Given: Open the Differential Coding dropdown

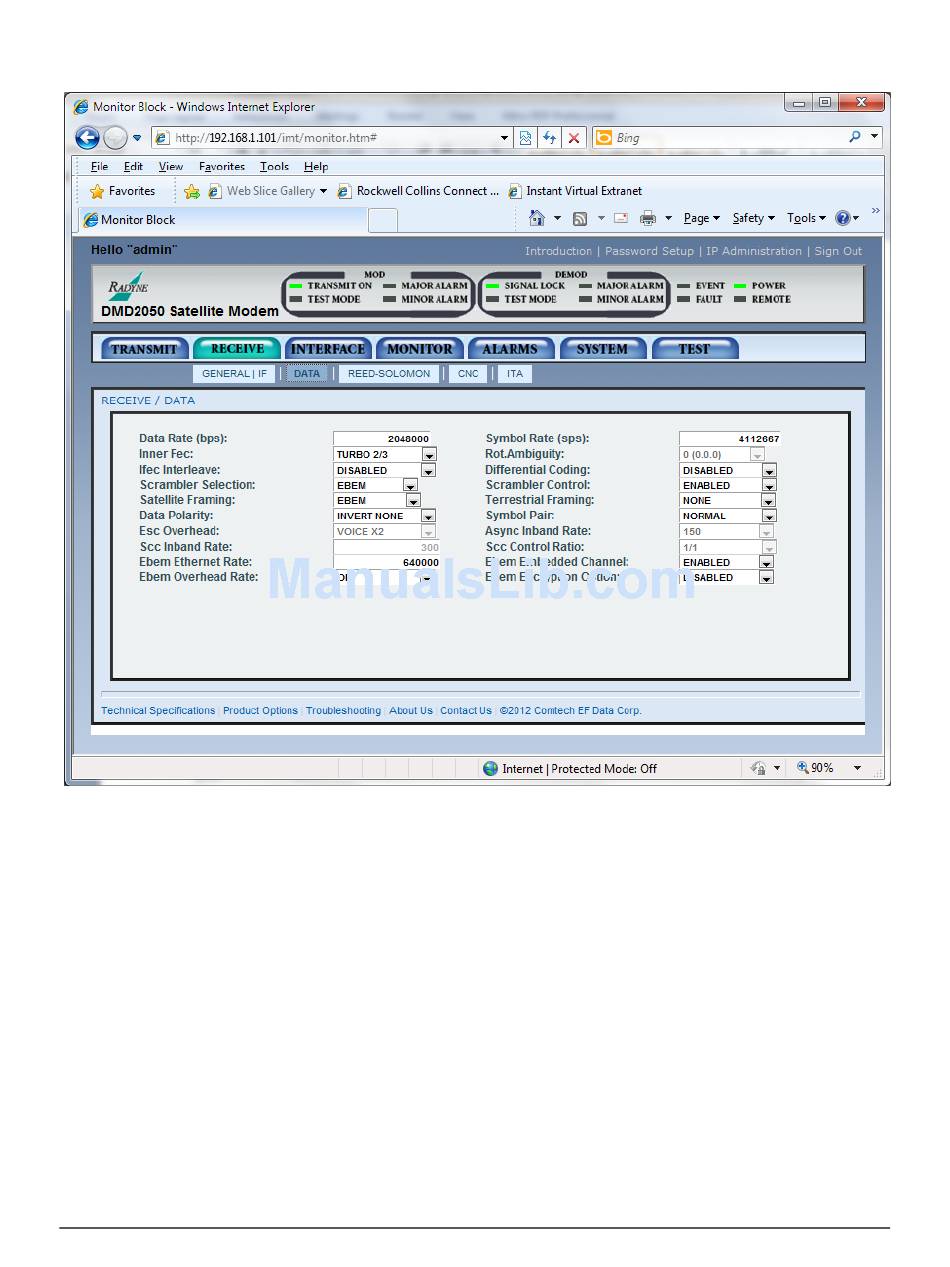Looking at the screenshot, I should (769, 470).
